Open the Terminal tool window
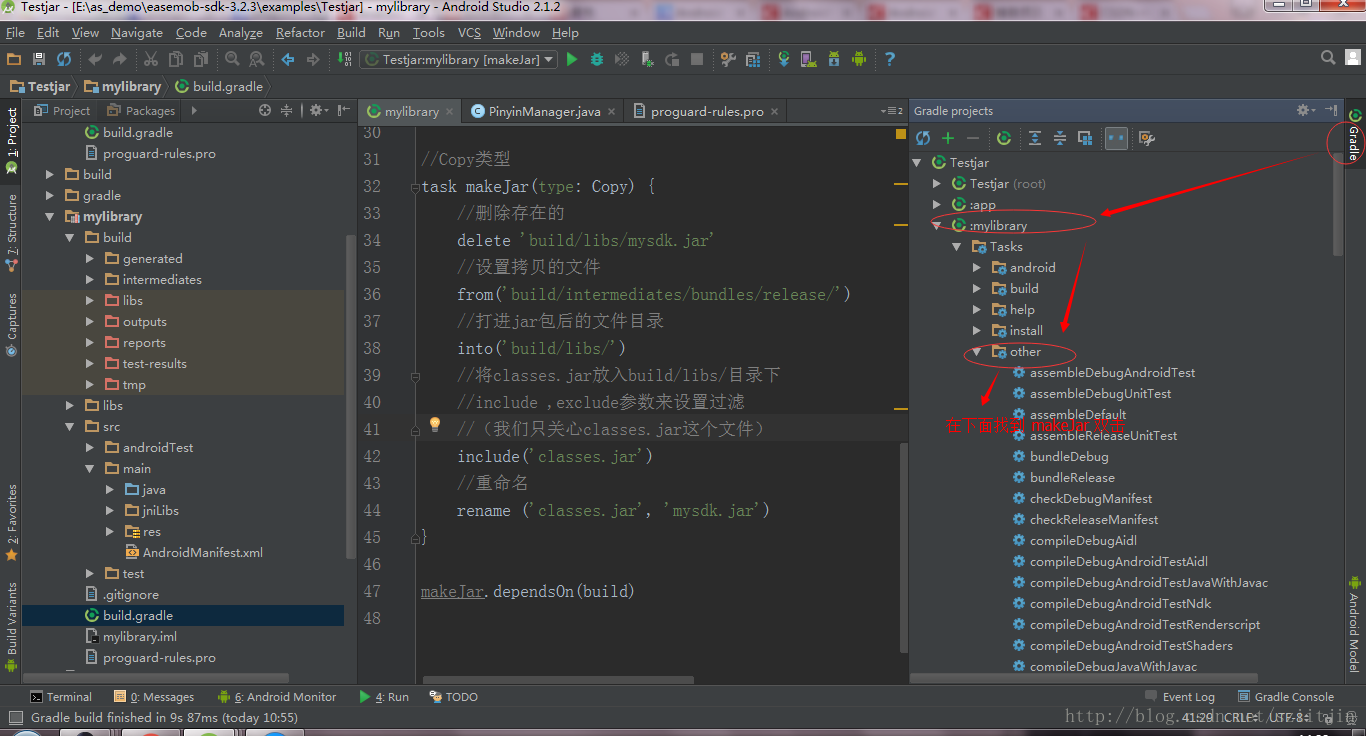The width and height of the screenshot is (1366, 736). pyautogui.click(x=61, y=697)
